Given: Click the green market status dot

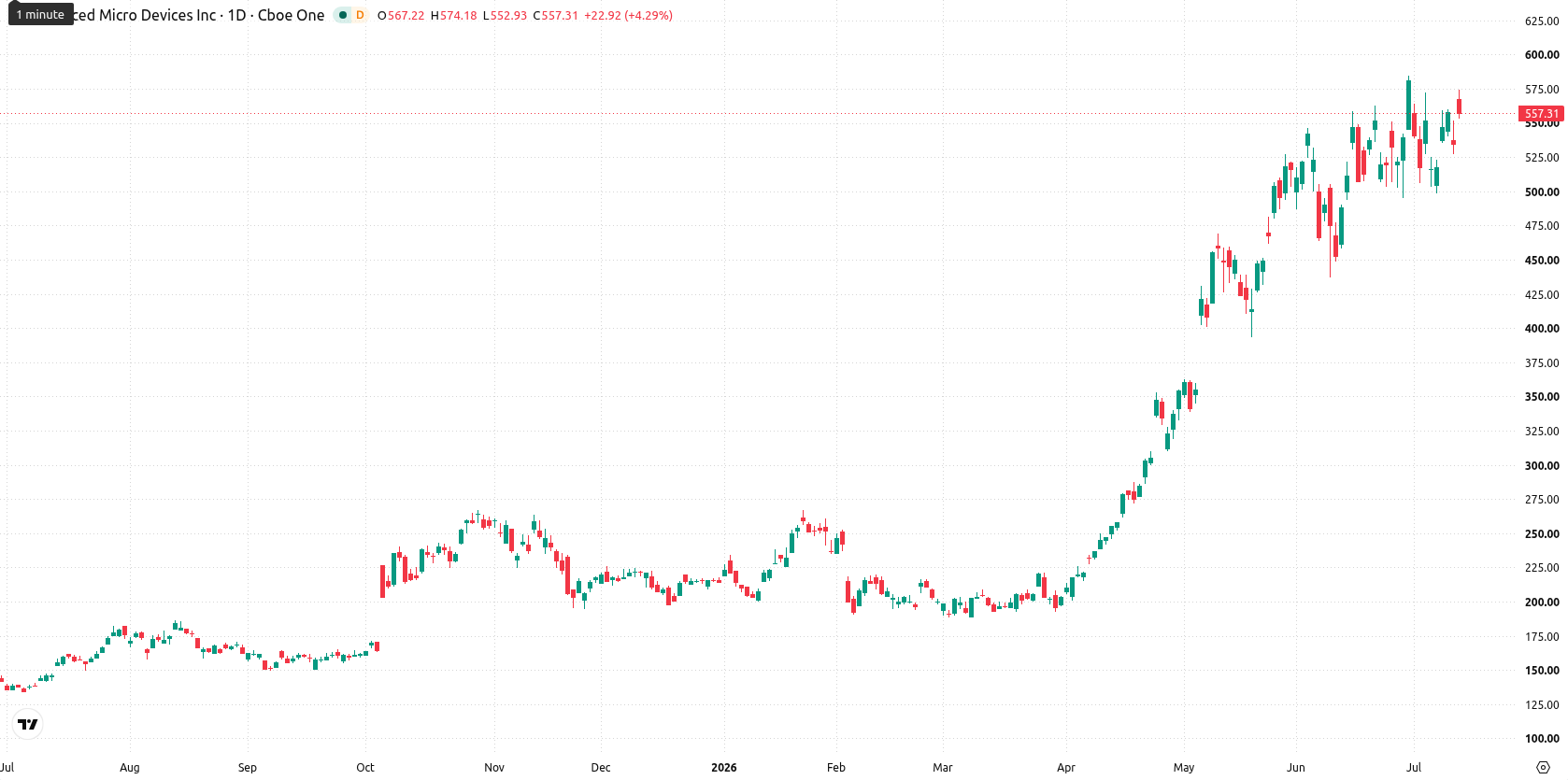Looking at the screenshot, I should point(343,15).
